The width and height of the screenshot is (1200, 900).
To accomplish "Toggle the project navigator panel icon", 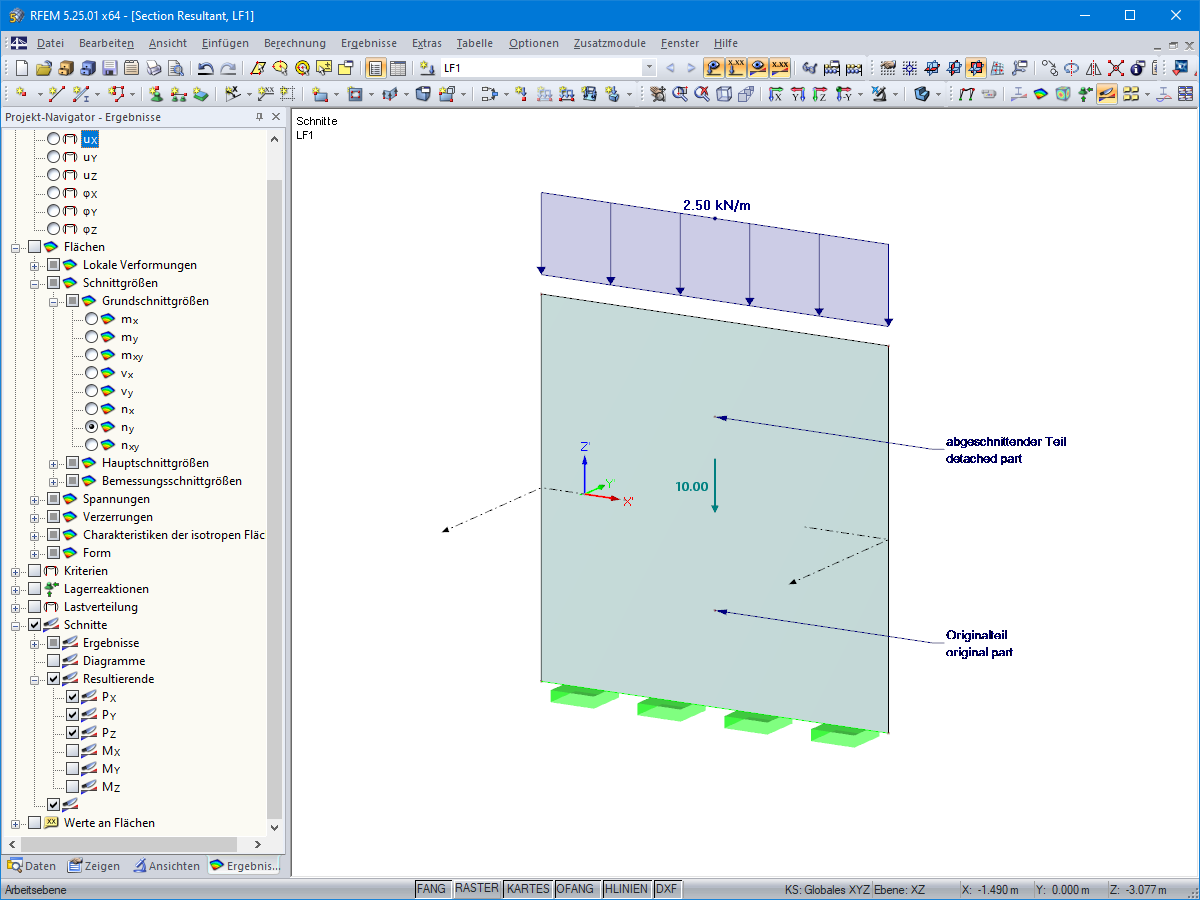I will point(376,68).
